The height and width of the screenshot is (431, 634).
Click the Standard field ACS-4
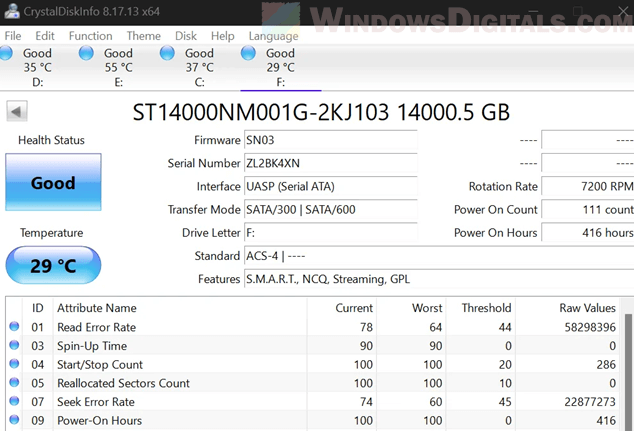439,256
